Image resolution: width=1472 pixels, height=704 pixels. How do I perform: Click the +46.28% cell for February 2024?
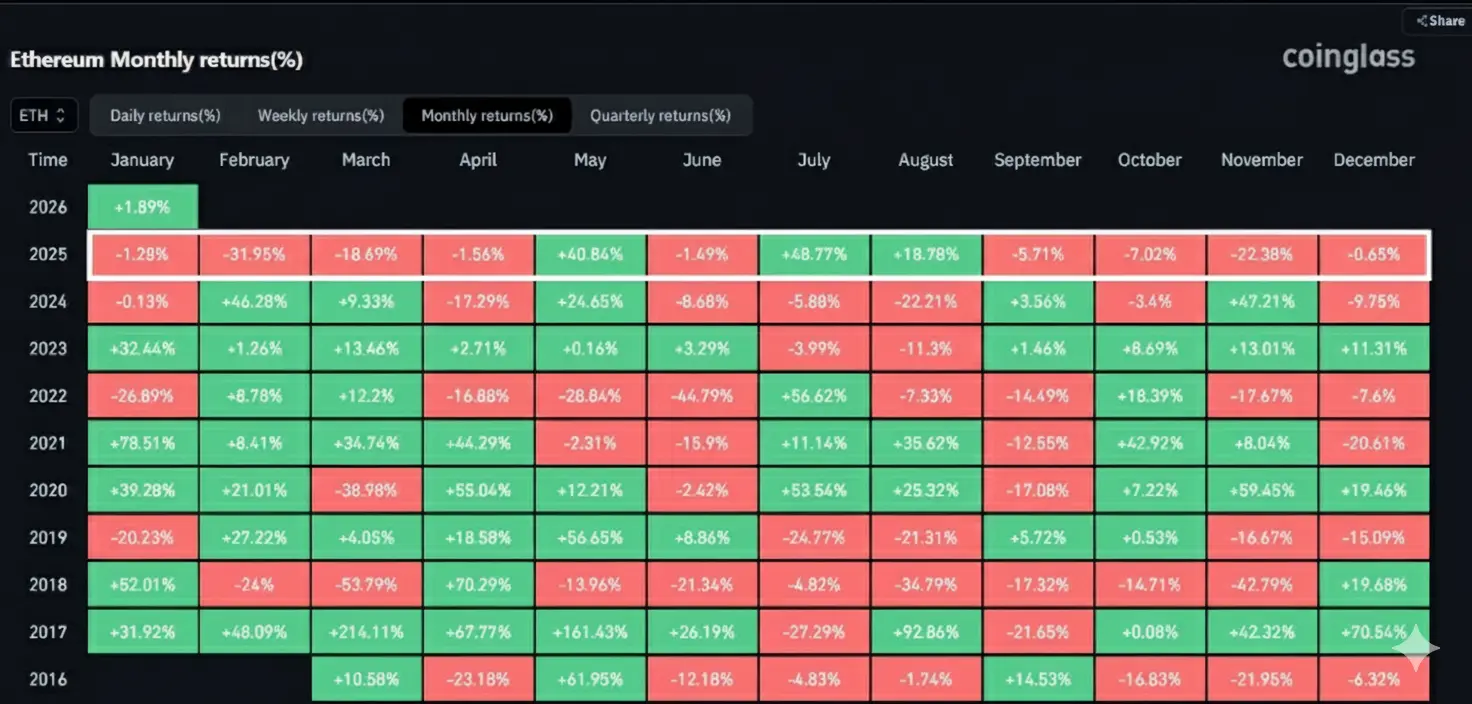(254, 301)
